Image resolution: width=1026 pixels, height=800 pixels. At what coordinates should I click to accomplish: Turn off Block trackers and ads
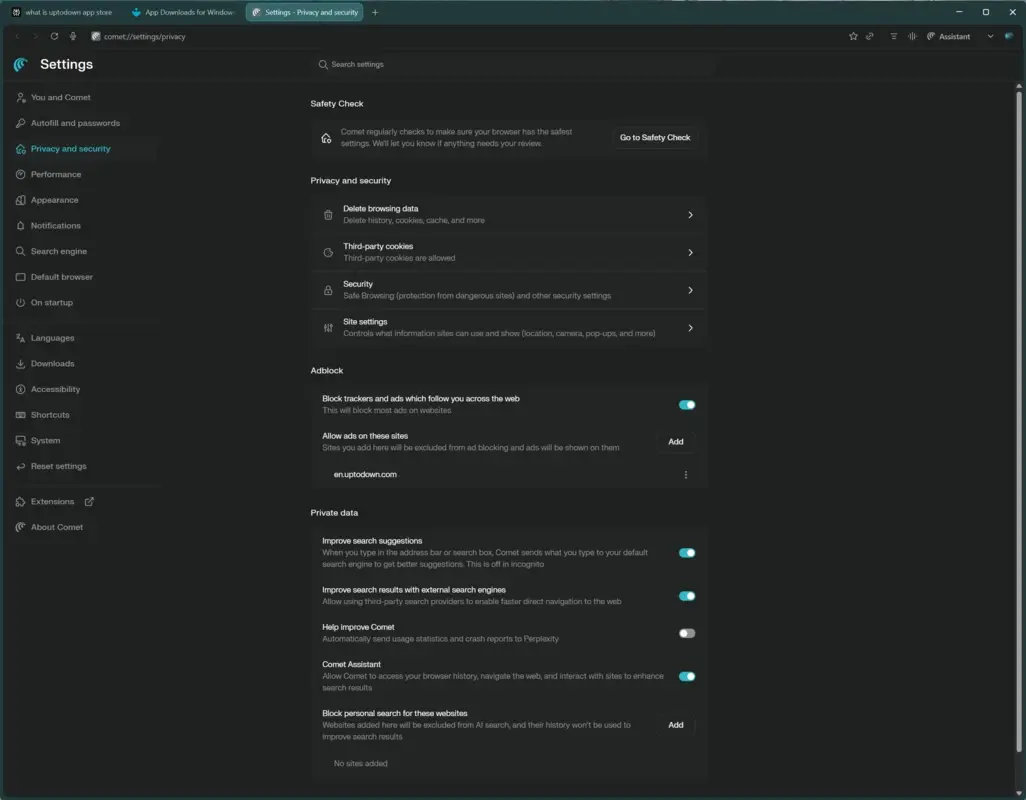point(687,404)
